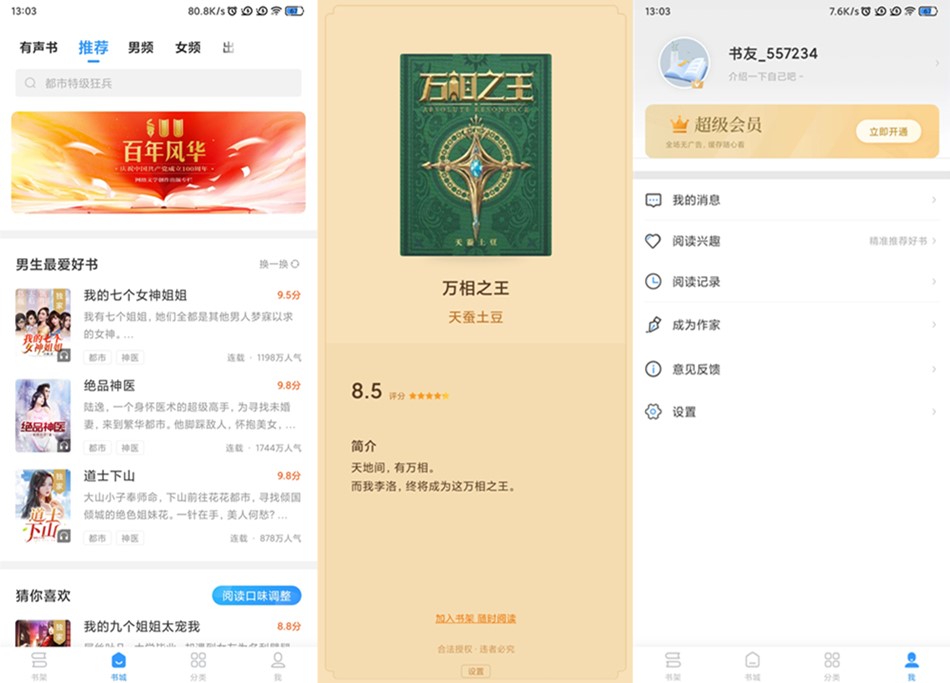Tap the battery icon on the bookstore status bar
The image size is (950, 683).
tap(294, 11)
